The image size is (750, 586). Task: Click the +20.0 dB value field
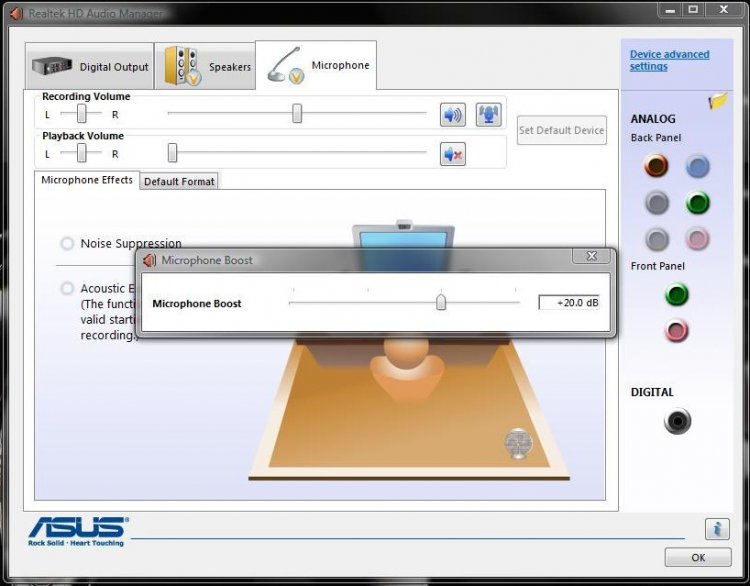point(569,302)
